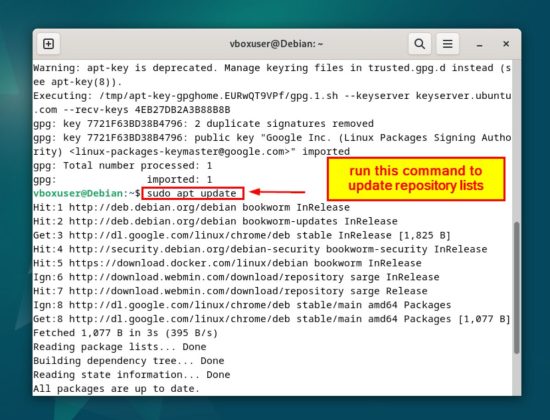Click the terminal search icon
550x420 pixels.
tap(420, 44)
